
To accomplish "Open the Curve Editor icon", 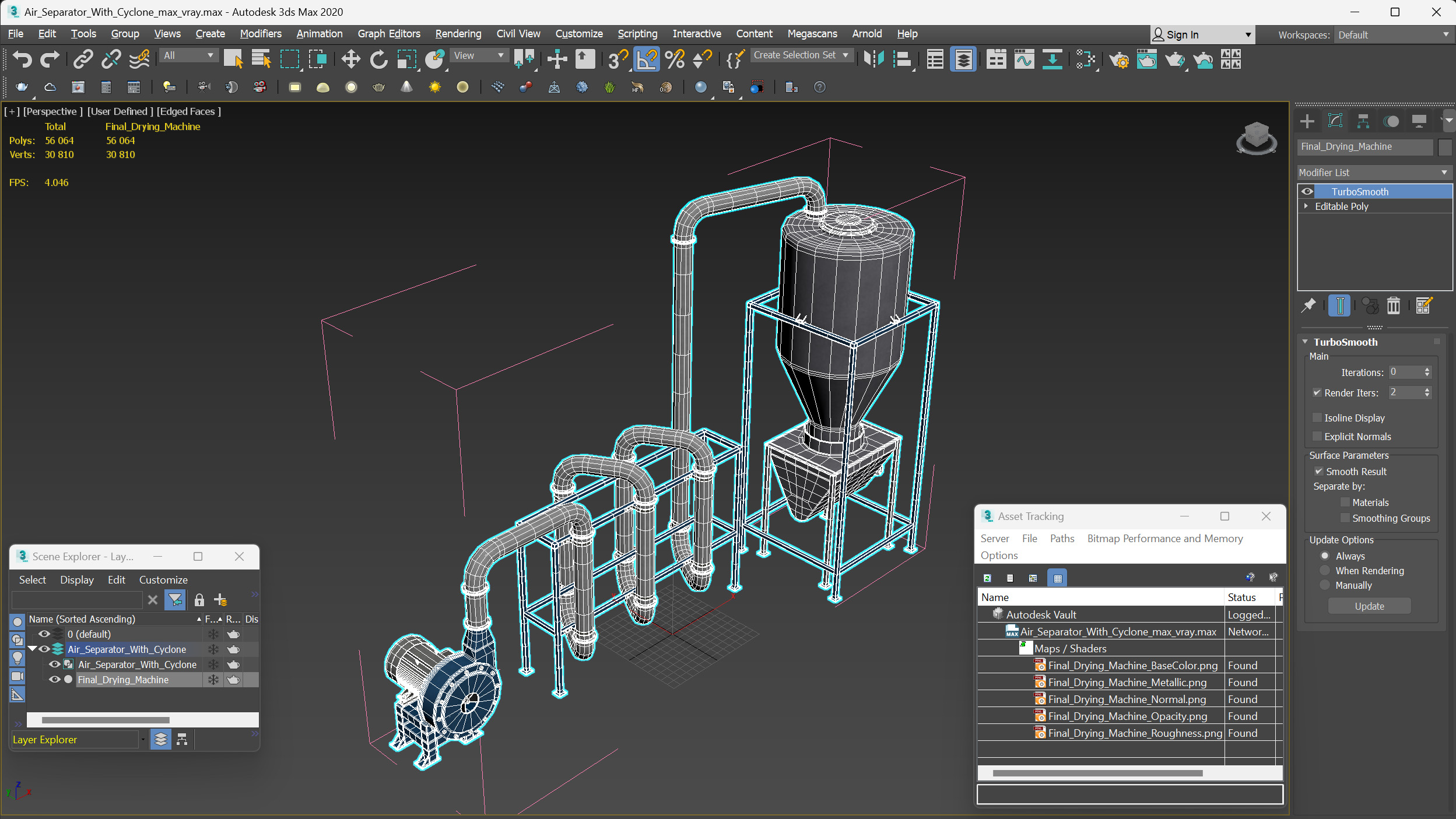I will tap(1024, 59).
